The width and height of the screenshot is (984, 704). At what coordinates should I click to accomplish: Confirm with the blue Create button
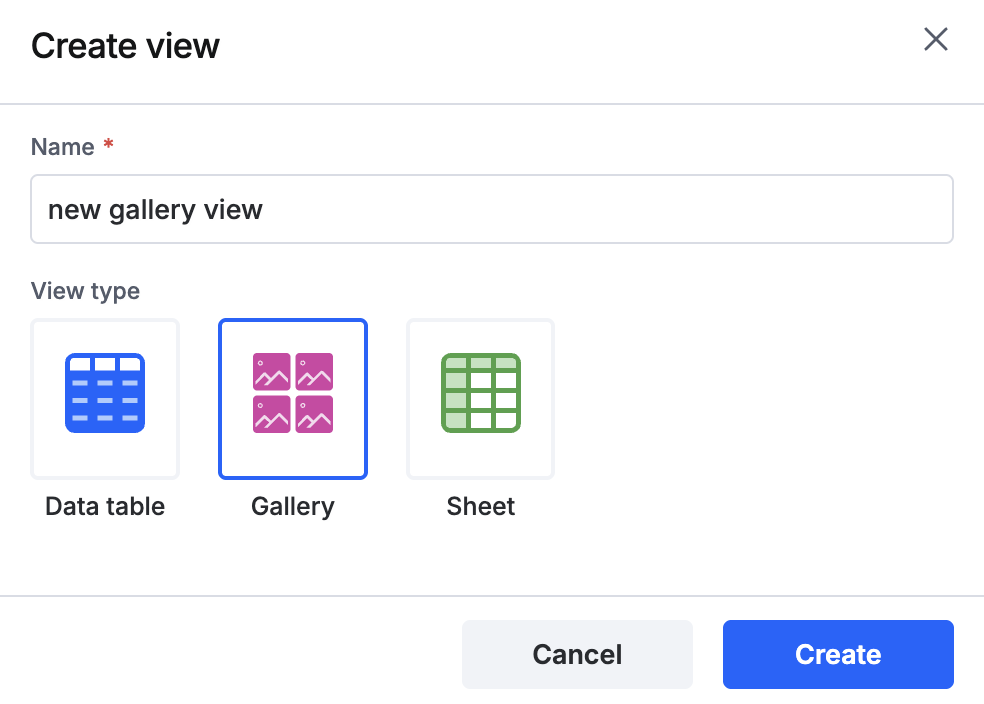click(838, 654)
